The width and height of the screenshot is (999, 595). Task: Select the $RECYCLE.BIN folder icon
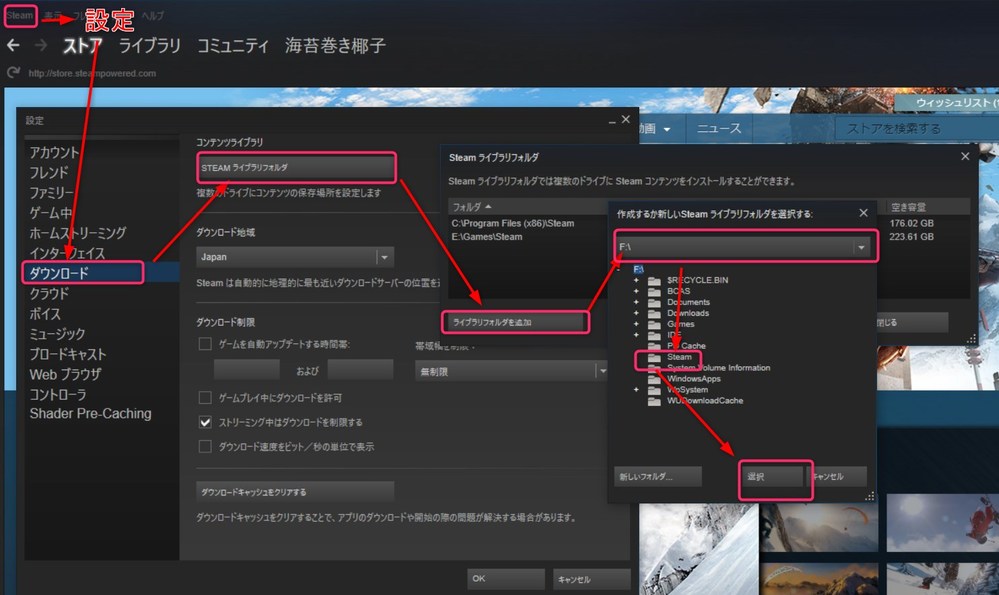click(x=654, y=280)
